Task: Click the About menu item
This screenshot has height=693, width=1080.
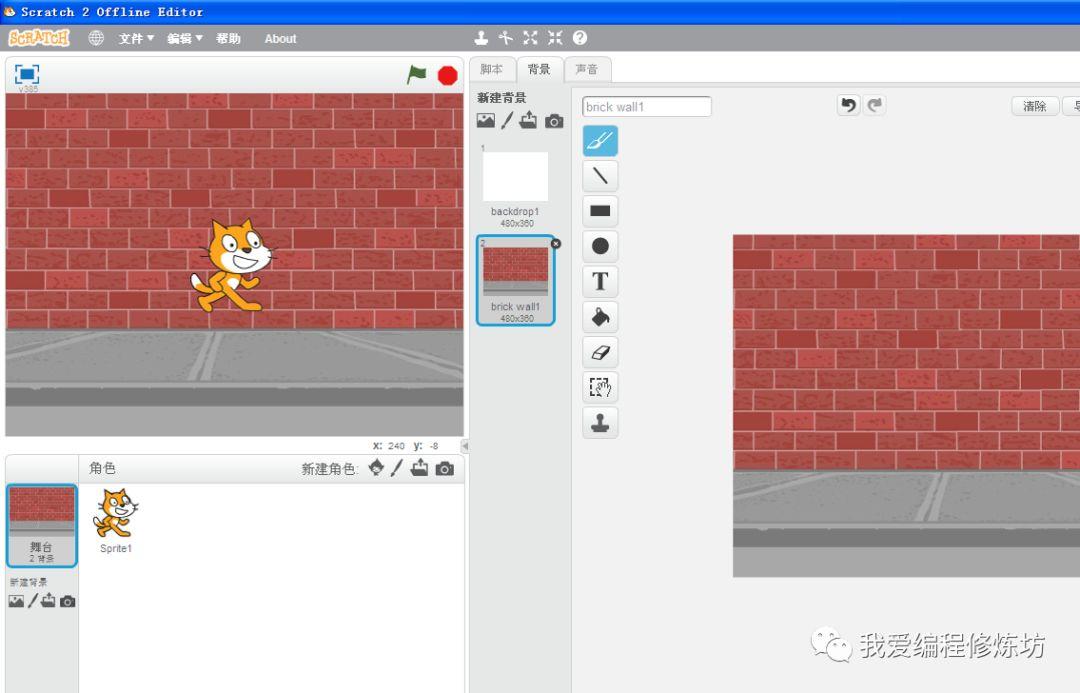Action: 280,39
